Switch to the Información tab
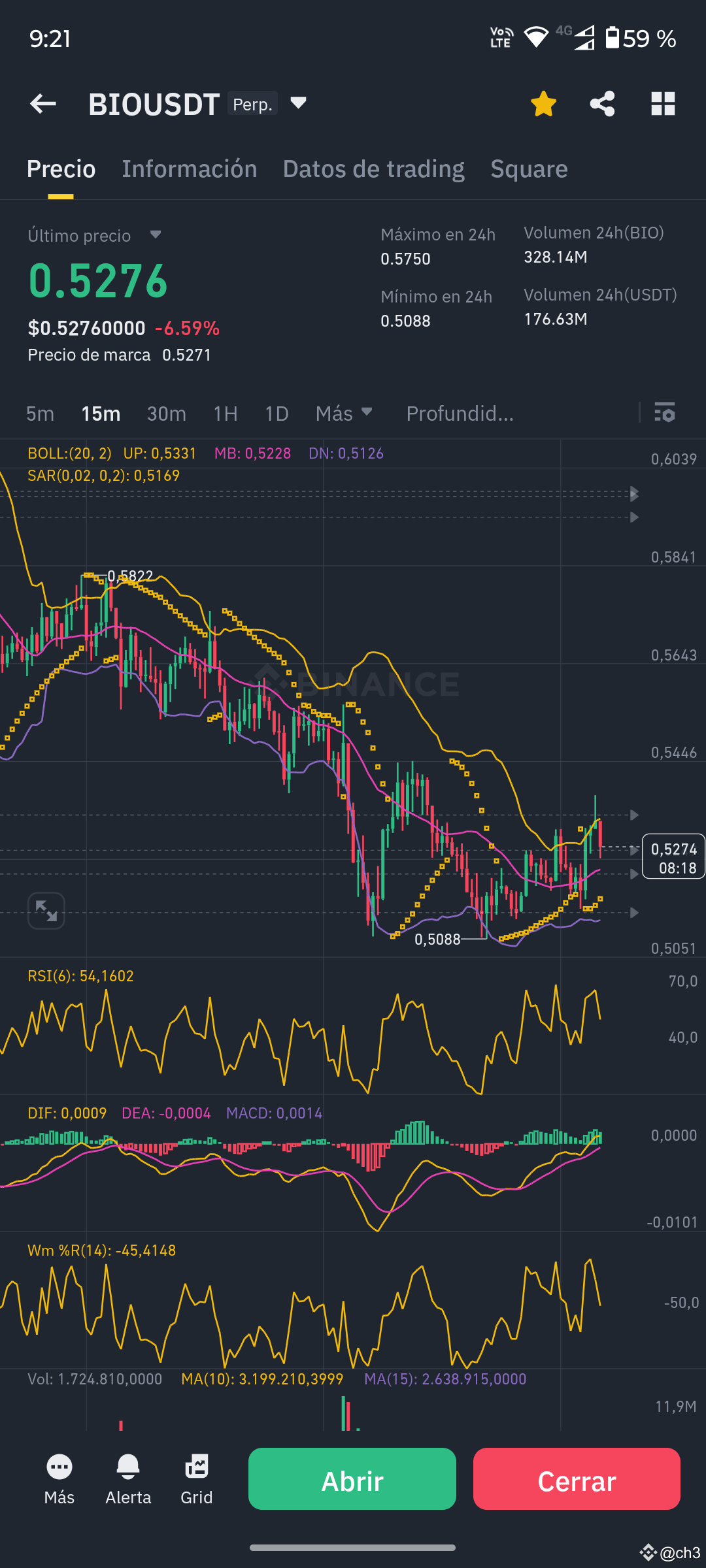The image size is (706, 1568). point(190,169)
